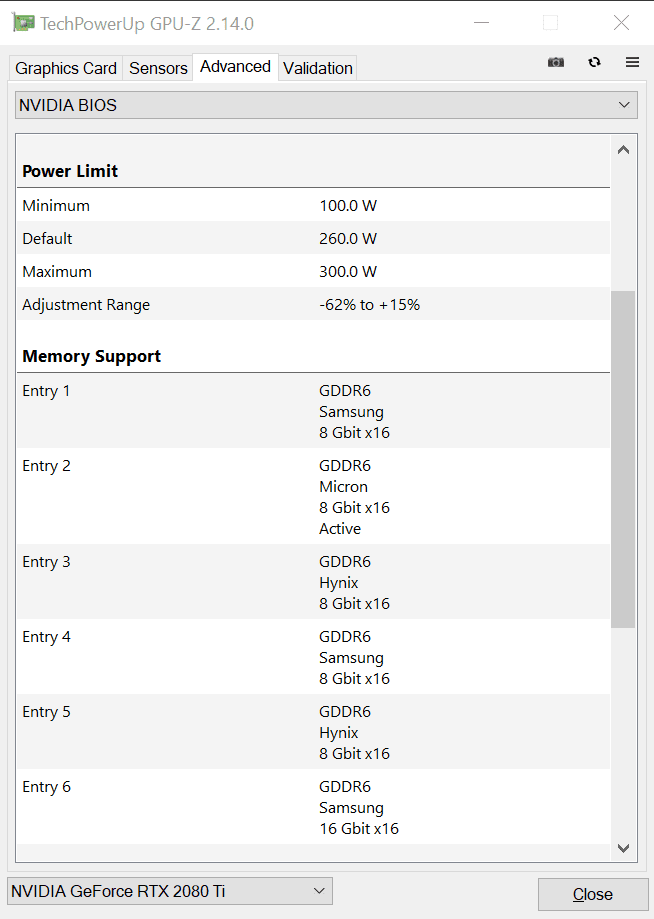This screenshot has height=919, width=654.
Task: Select the Adjustment Range label
Action: 86,305
